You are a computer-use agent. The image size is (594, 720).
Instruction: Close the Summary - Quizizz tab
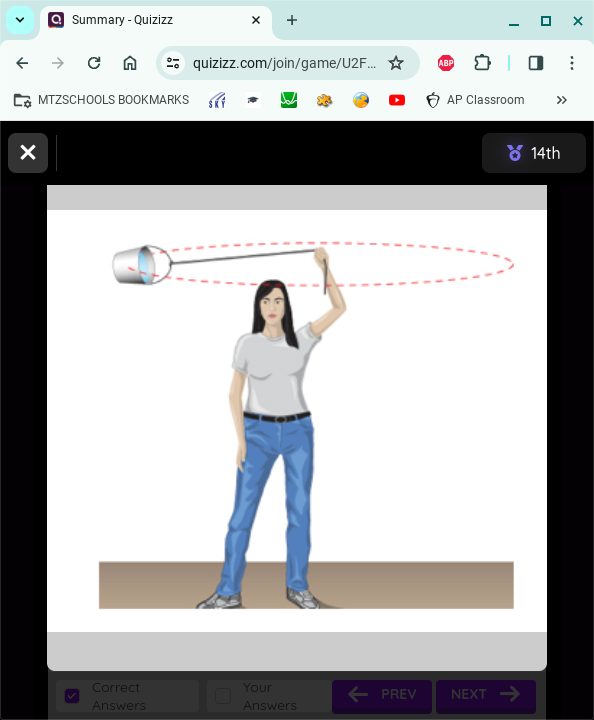pyautogui.click(x=256, y=20)
